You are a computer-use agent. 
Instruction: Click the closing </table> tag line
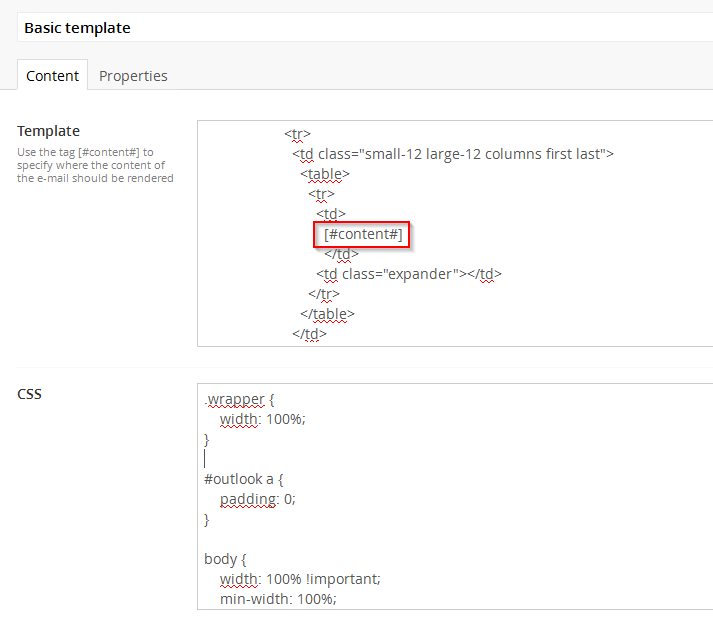(x=327, y=314)
